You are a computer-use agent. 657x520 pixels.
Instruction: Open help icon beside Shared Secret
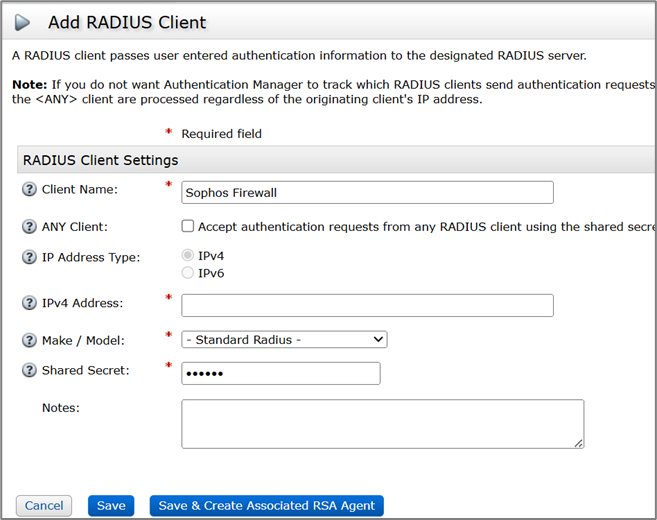point(28,371)
